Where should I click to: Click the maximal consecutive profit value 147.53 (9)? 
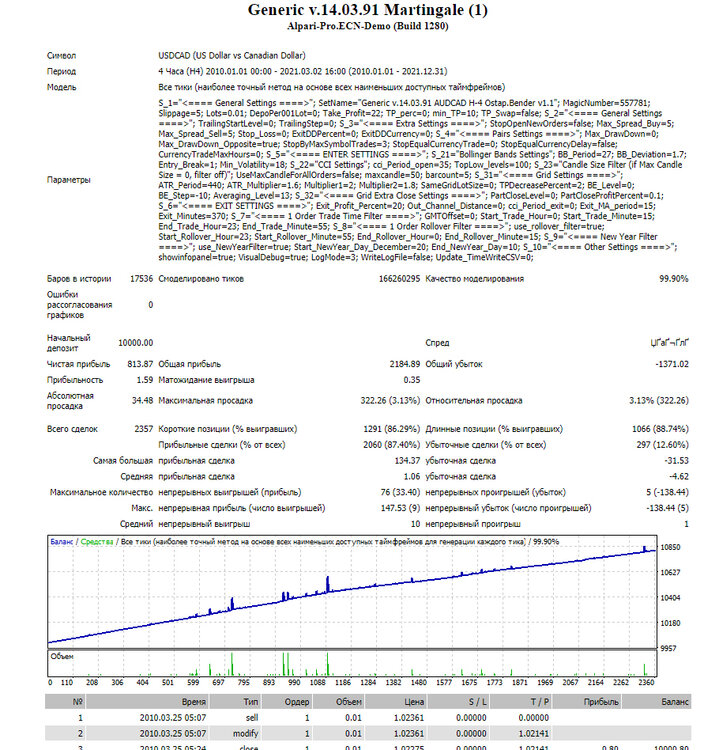pos(400,508)
